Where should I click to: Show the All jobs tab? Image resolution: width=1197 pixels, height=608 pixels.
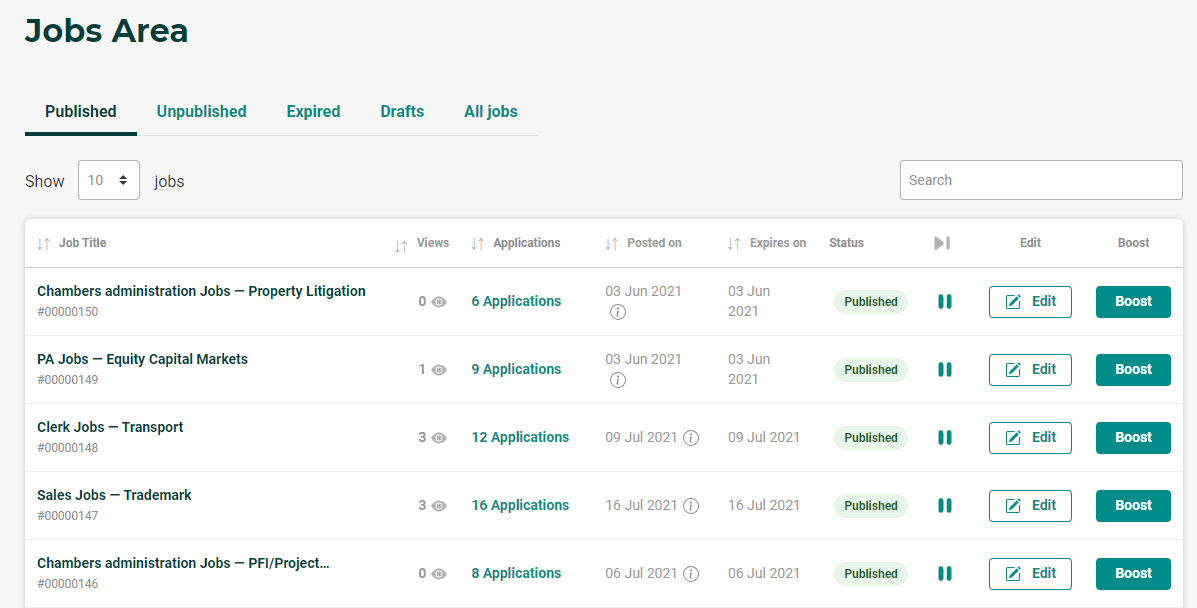(491, 112)
